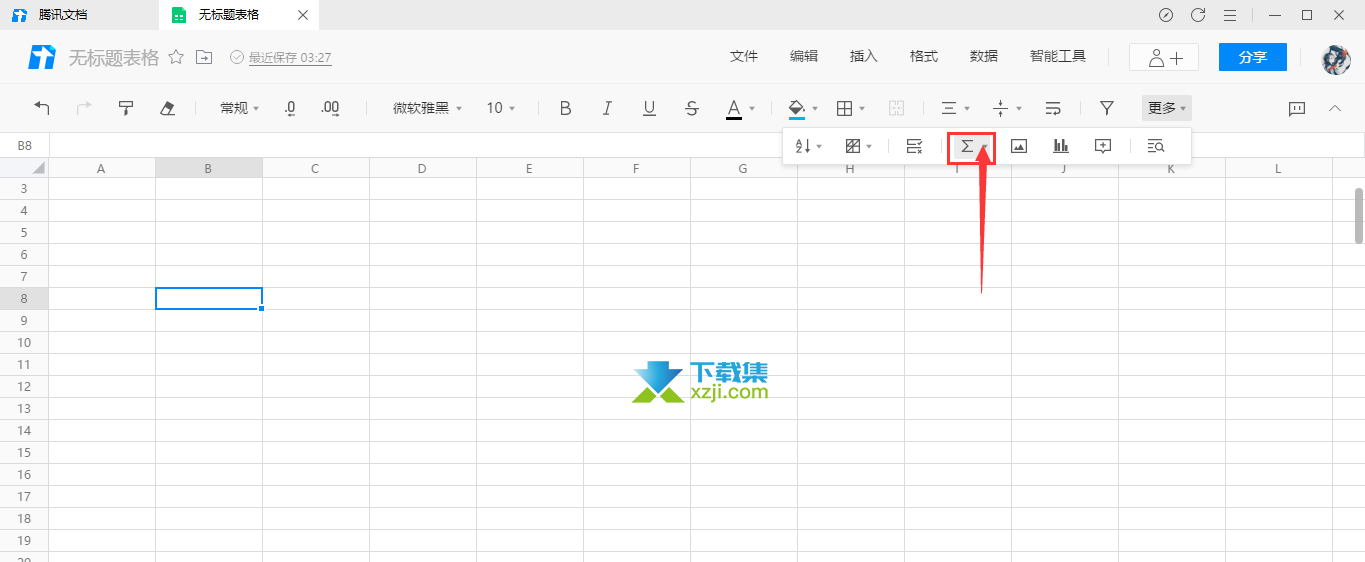Decrease decimal places
Image resolution: width=1365 pixels, height=562 pixels.
click(290, 108)
